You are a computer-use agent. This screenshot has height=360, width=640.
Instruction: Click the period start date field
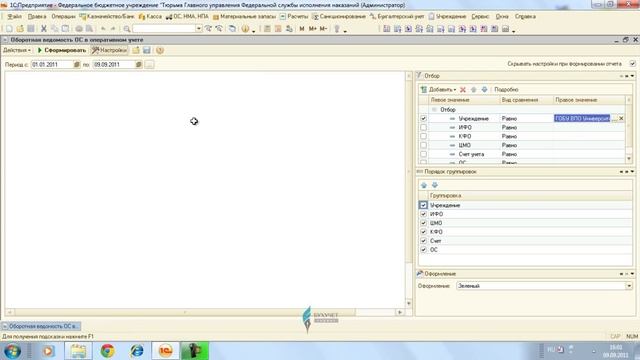(52, 64)
